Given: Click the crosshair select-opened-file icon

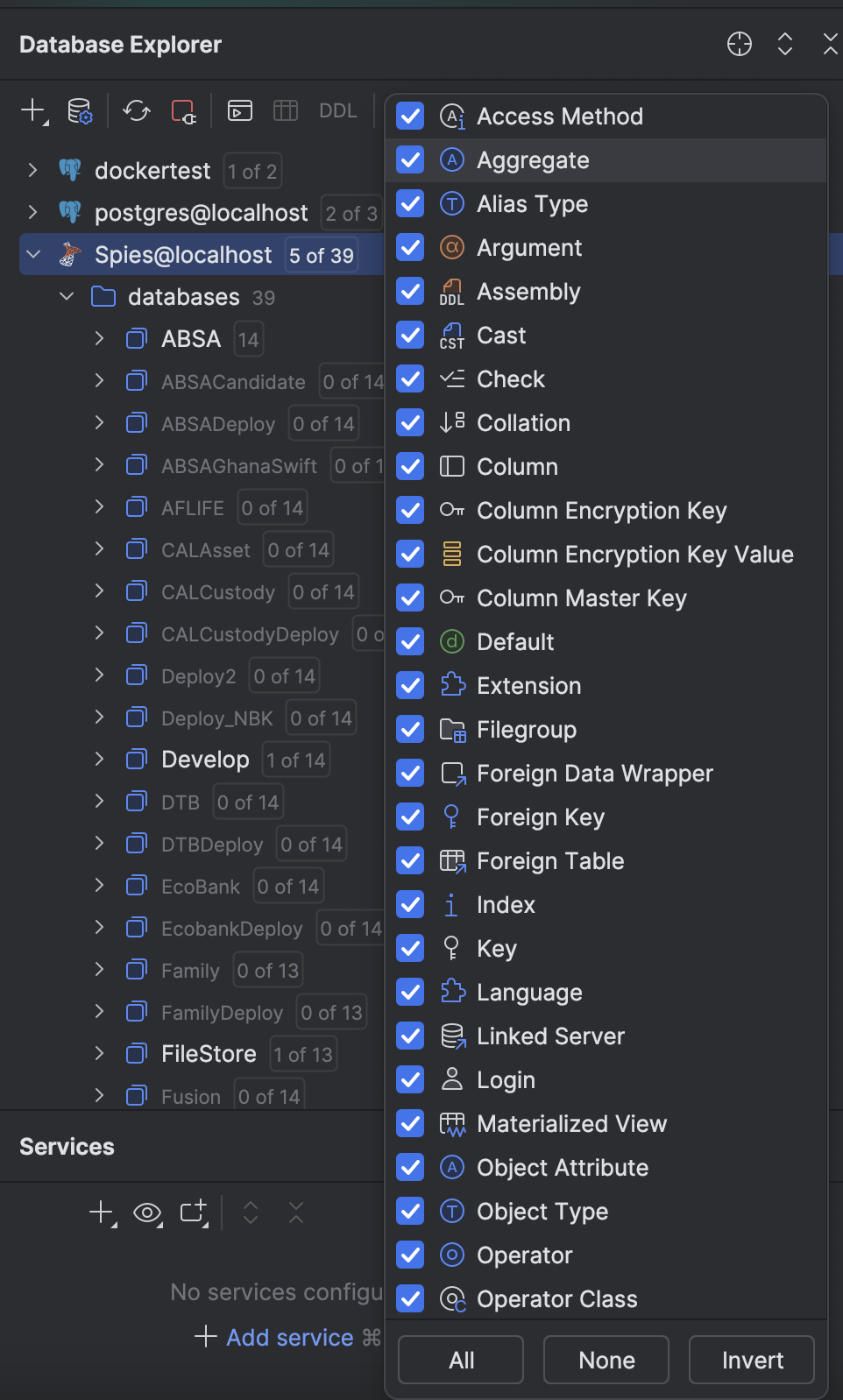Looking at the screenshot, I should 740,44.
